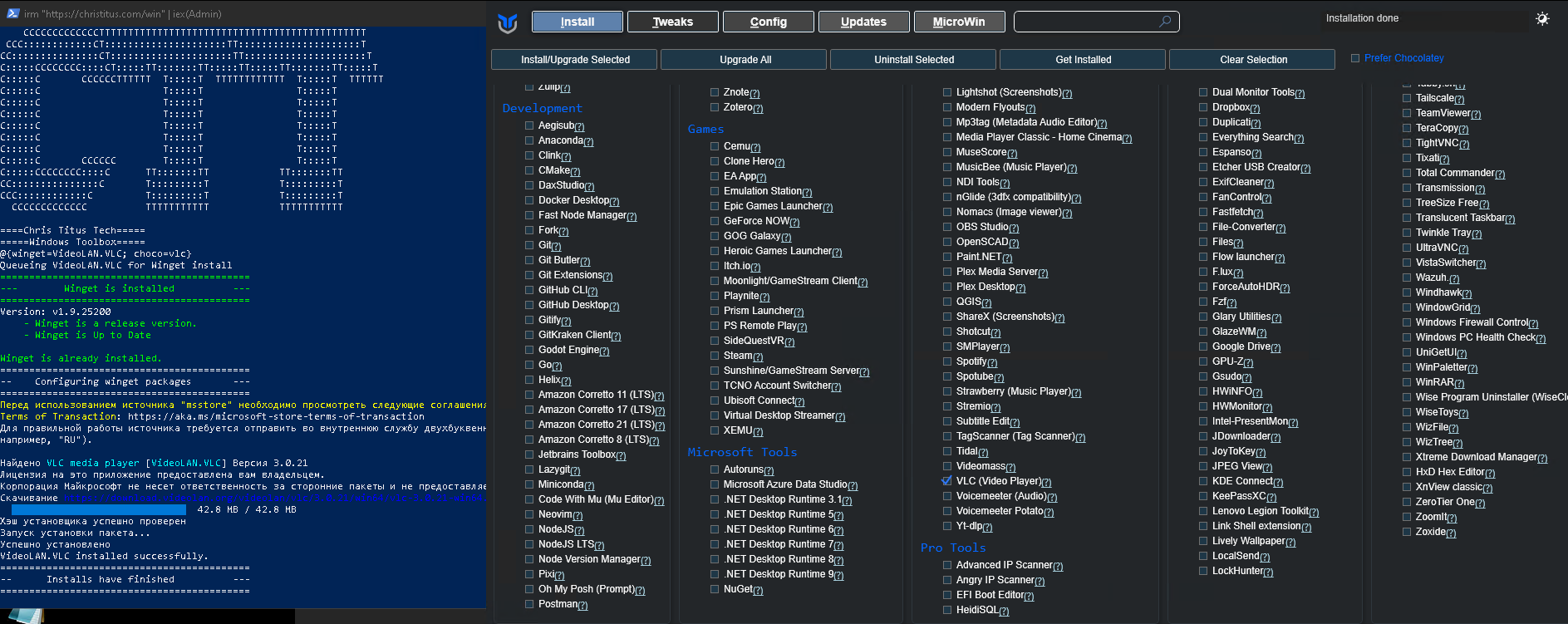Click the download progress bar in console
The width and height of the screenshot is (1568, 624).
click(99, 509)
